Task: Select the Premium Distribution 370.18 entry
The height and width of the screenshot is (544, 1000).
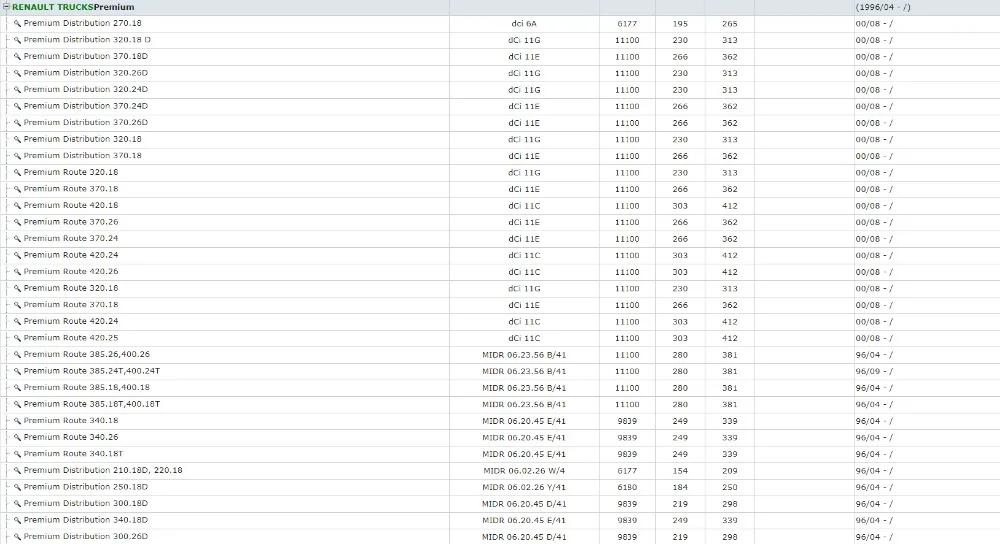Action: tap(83, 156)
